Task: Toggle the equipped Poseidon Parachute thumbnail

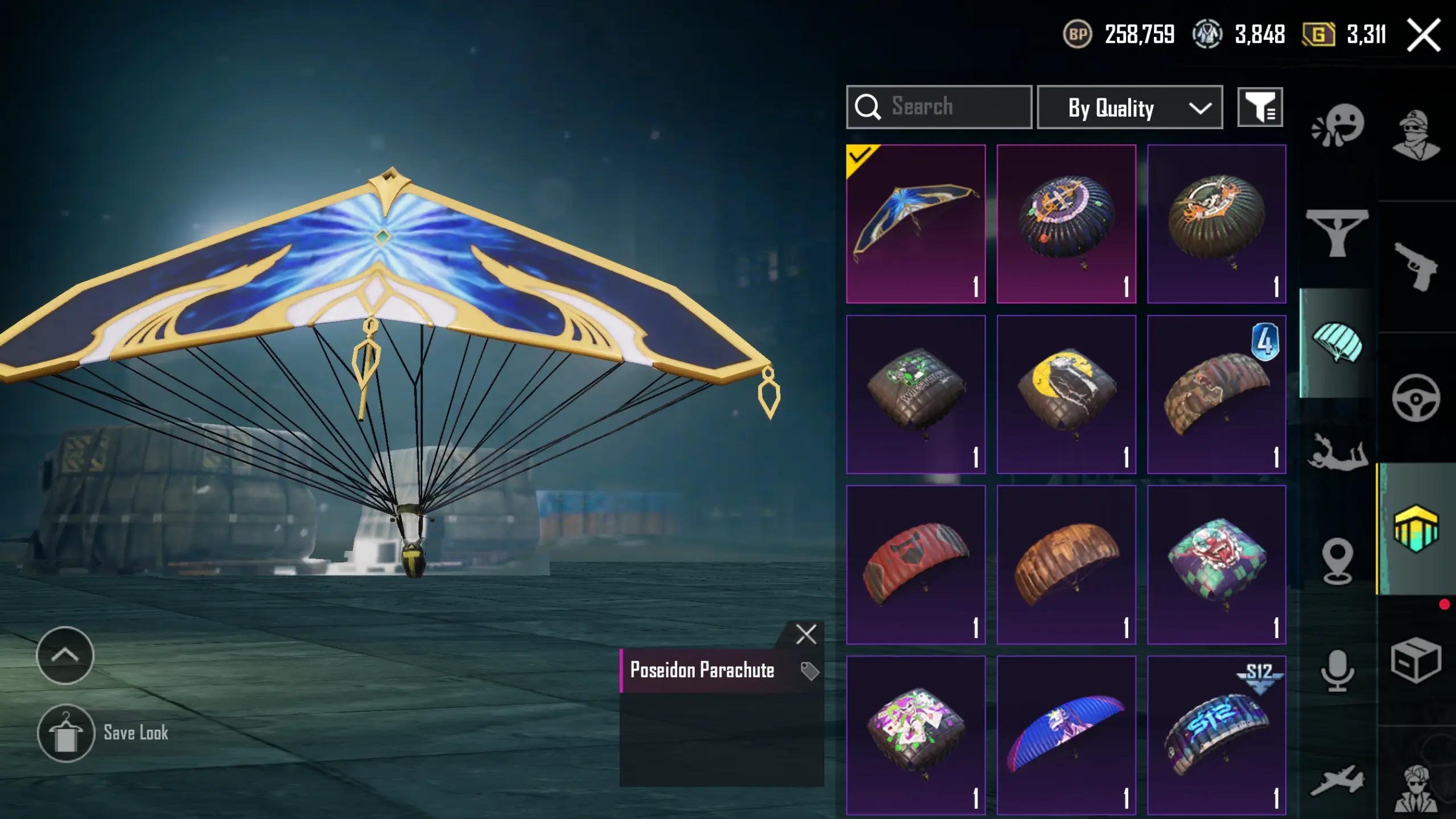Action: click(915, 224)
